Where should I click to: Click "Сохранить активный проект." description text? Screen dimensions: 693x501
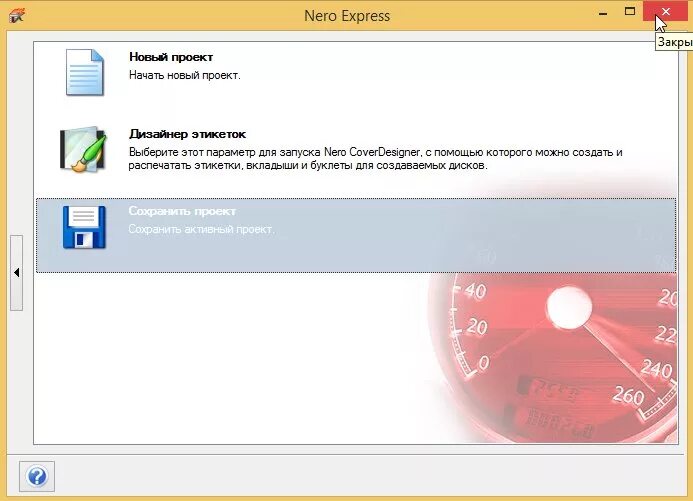click(x=202, y=229)
